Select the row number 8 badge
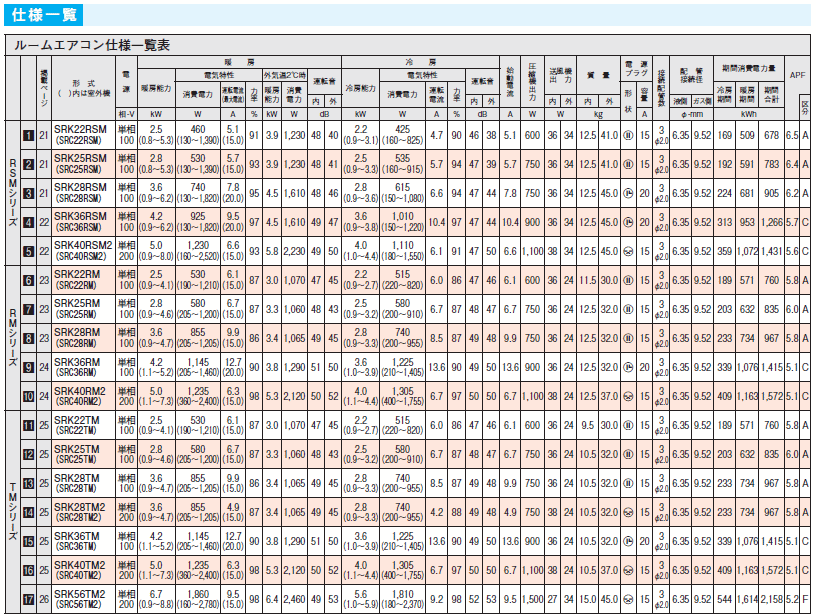This screenshot has width=816, height=614. (x=29, y=338)
